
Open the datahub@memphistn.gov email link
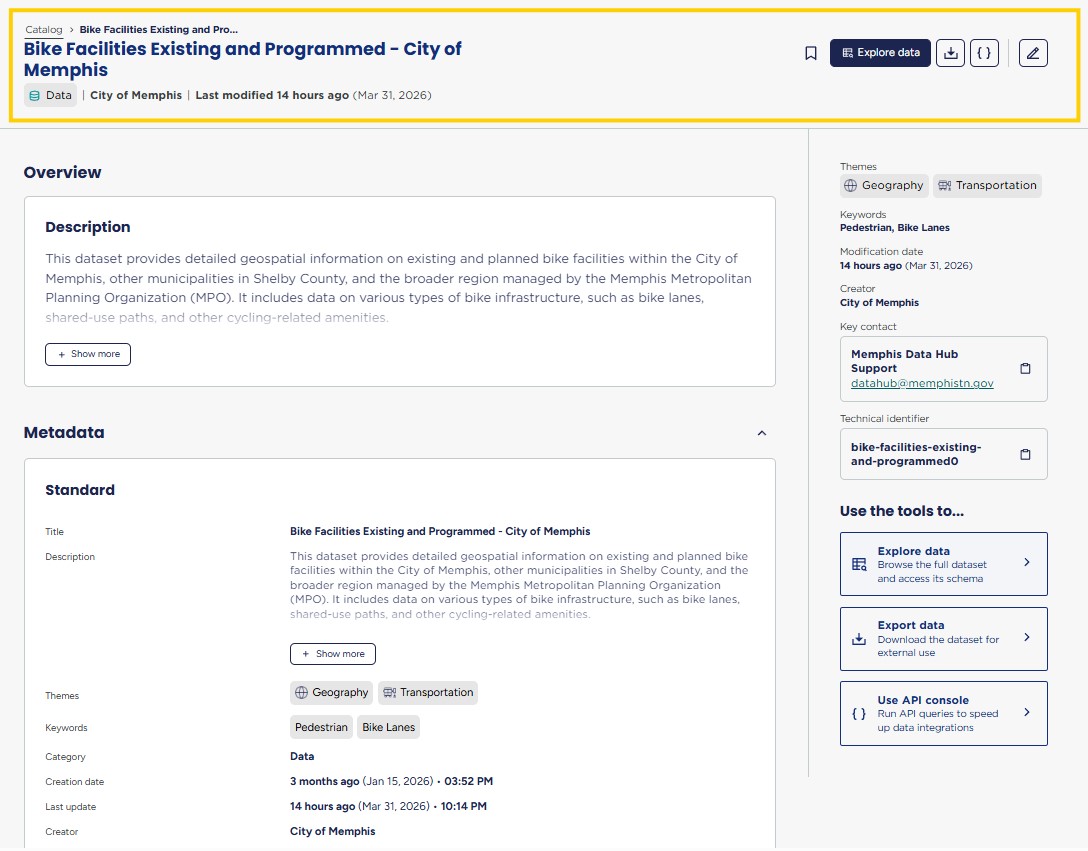(x=922, y=383)
